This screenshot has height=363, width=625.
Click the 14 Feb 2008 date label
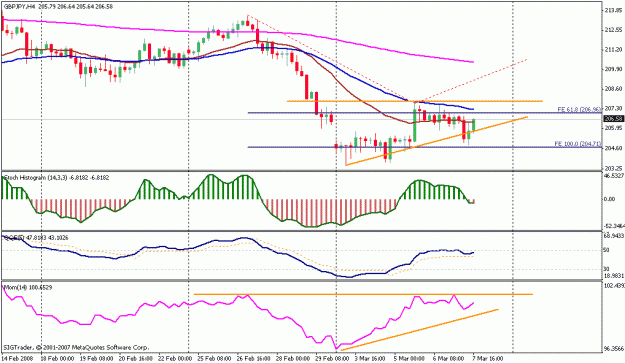[16, 359]
